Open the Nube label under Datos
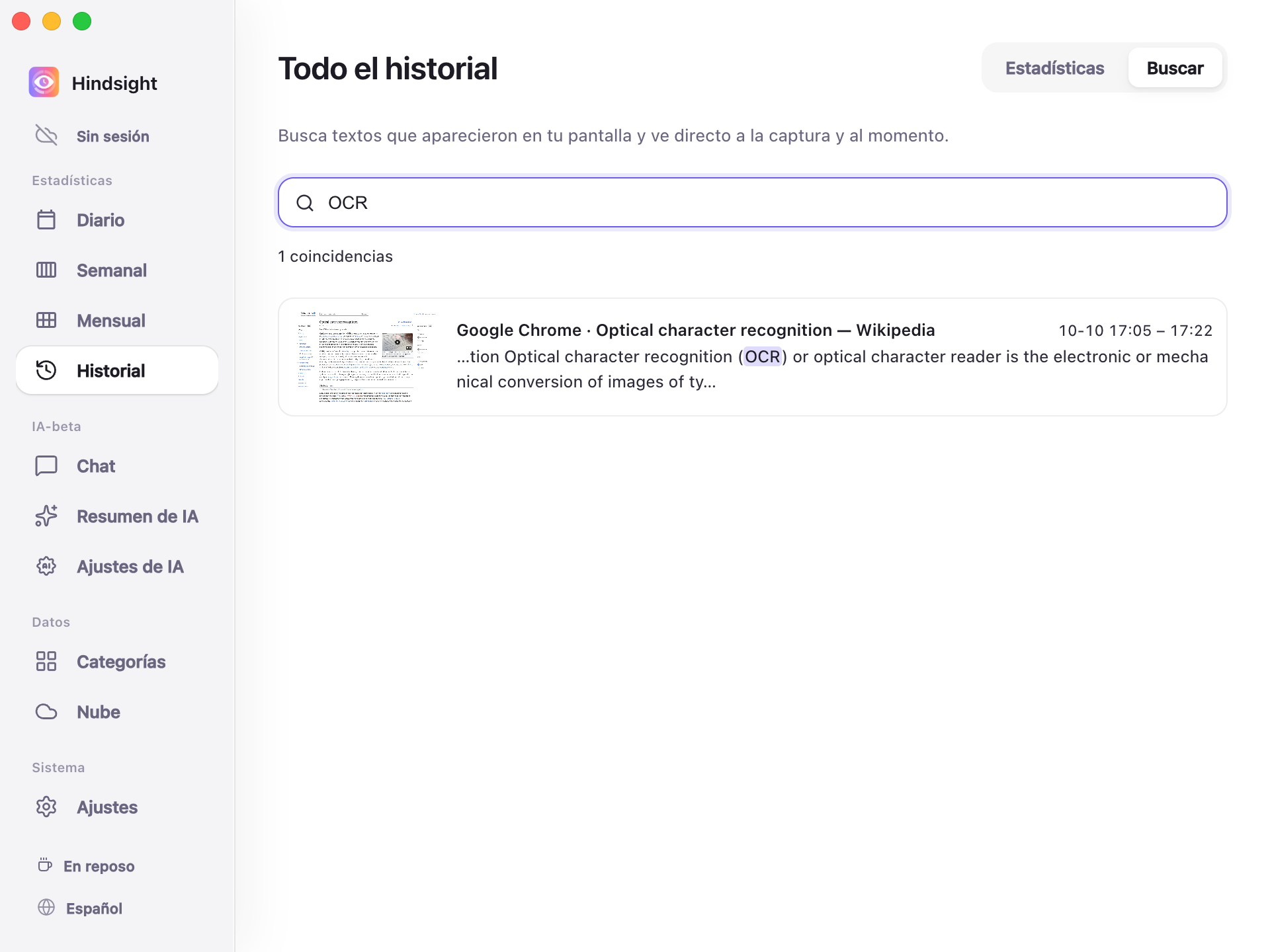Viewport: 1270px width, 952px height. 99,712
